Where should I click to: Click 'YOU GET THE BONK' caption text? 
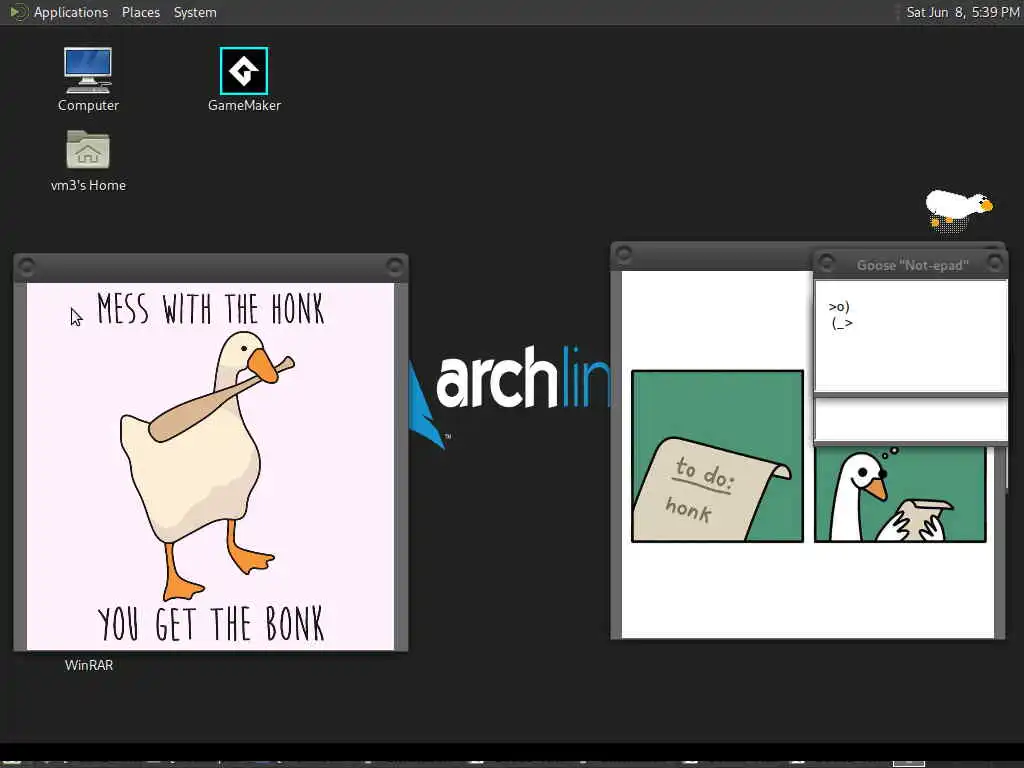click(210, 624)
